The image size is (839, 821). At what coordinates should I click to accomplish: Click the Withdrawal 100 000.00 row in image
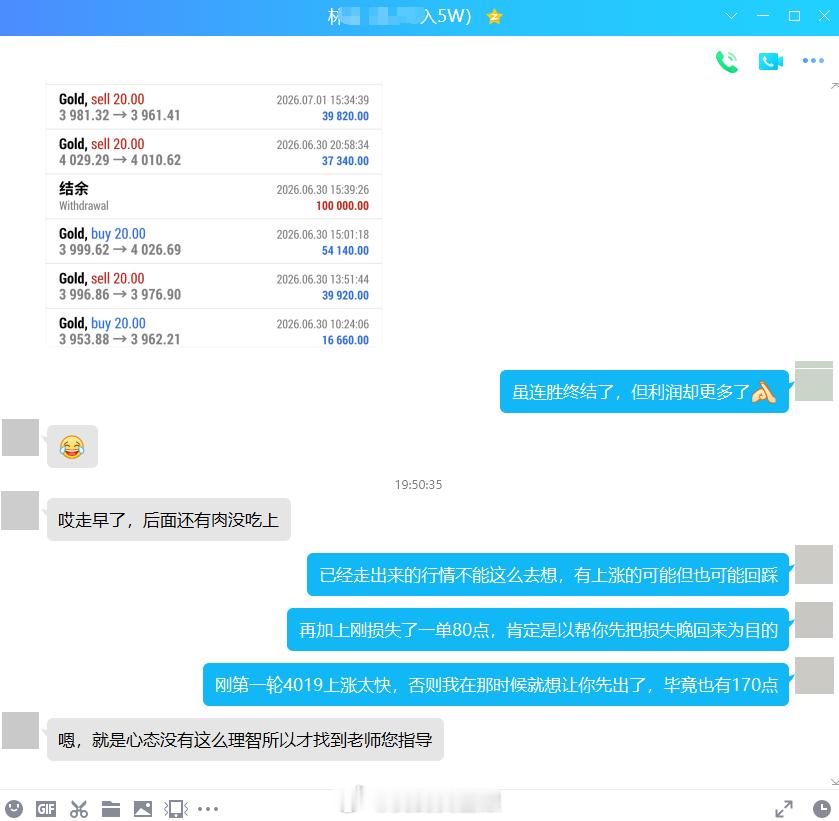click(214, 197)
